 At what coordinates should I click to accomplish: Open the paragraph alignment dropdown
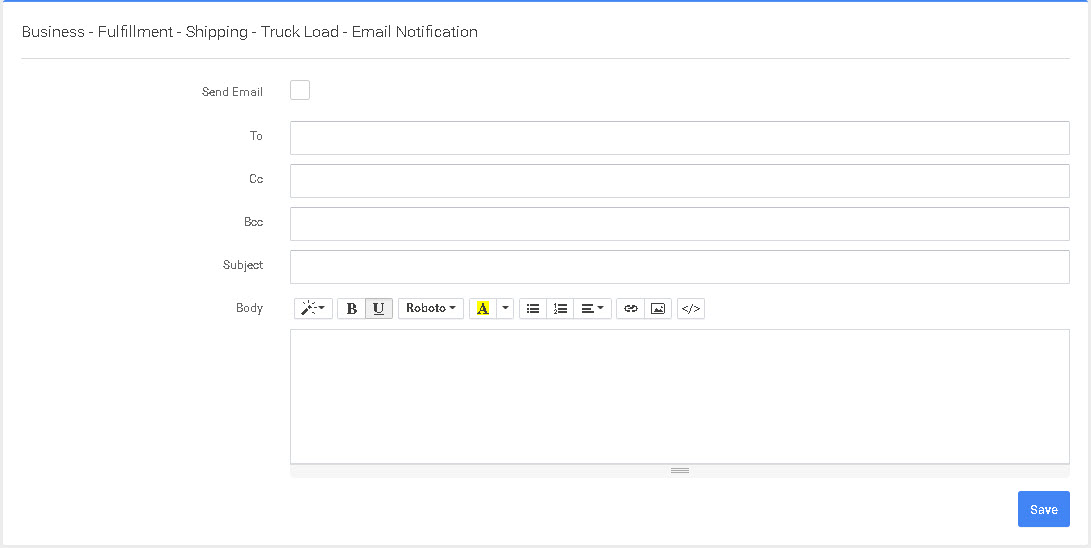[593, 309]
